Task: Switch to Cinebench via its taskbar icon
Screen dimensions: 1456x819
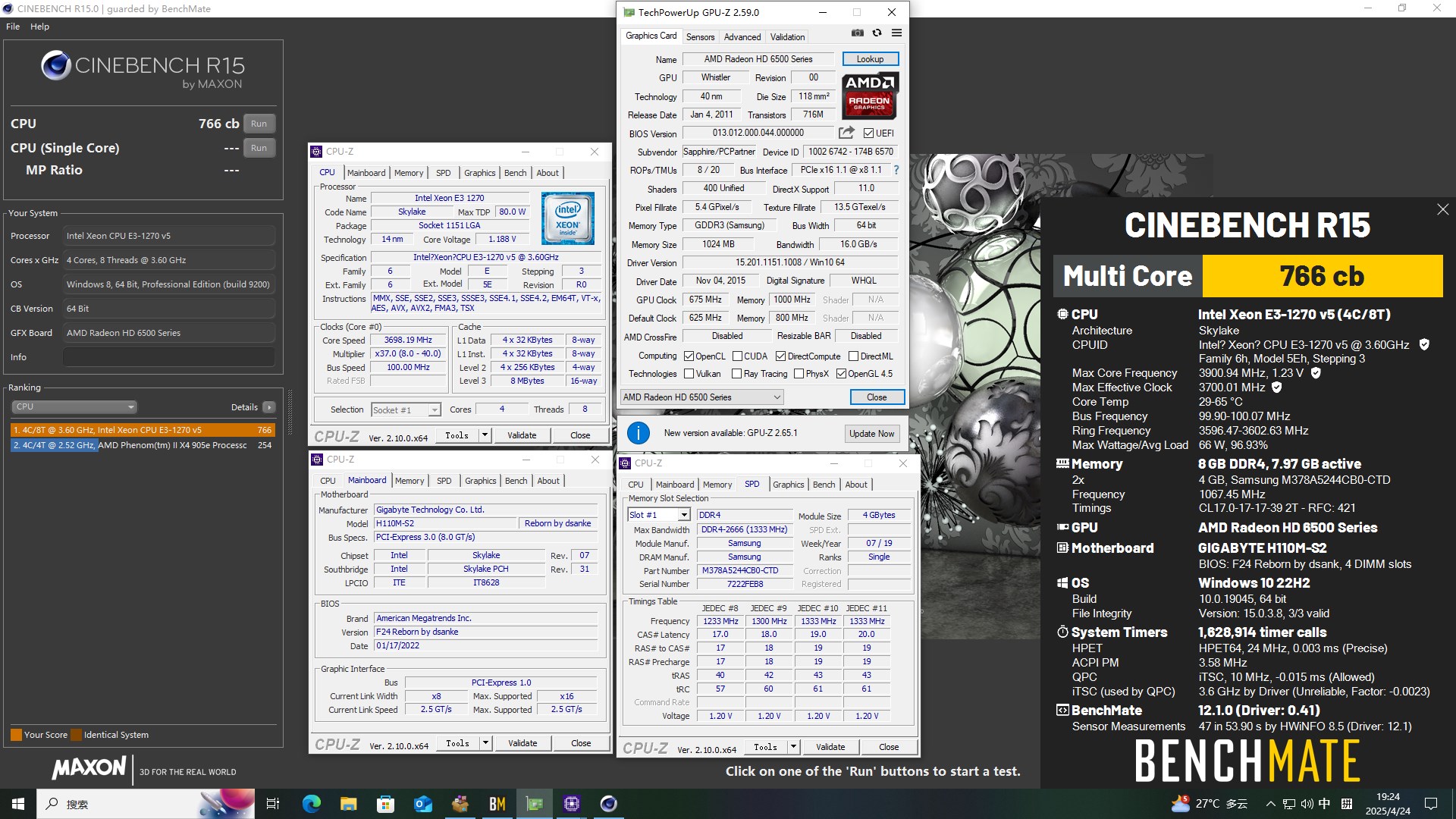Action: pos(608,804)
